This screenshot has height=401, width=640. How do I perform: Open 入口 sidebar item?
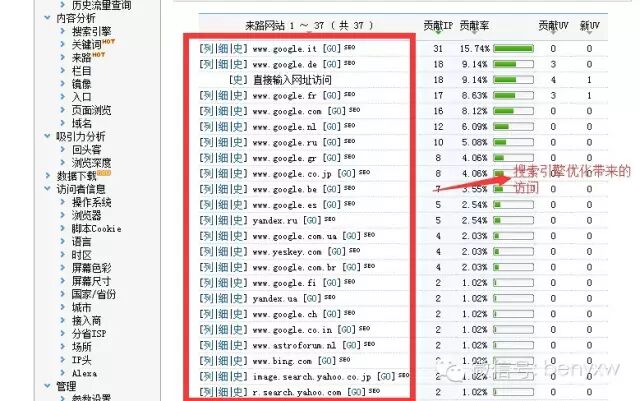point(82,97)
